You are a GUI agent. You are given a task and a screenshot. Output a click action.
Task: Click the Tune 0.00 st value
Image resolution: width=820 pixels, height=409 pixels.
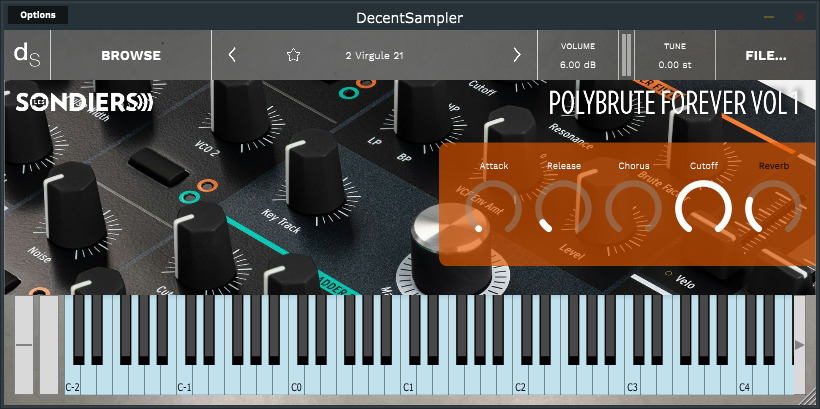(x=675, y=65)
